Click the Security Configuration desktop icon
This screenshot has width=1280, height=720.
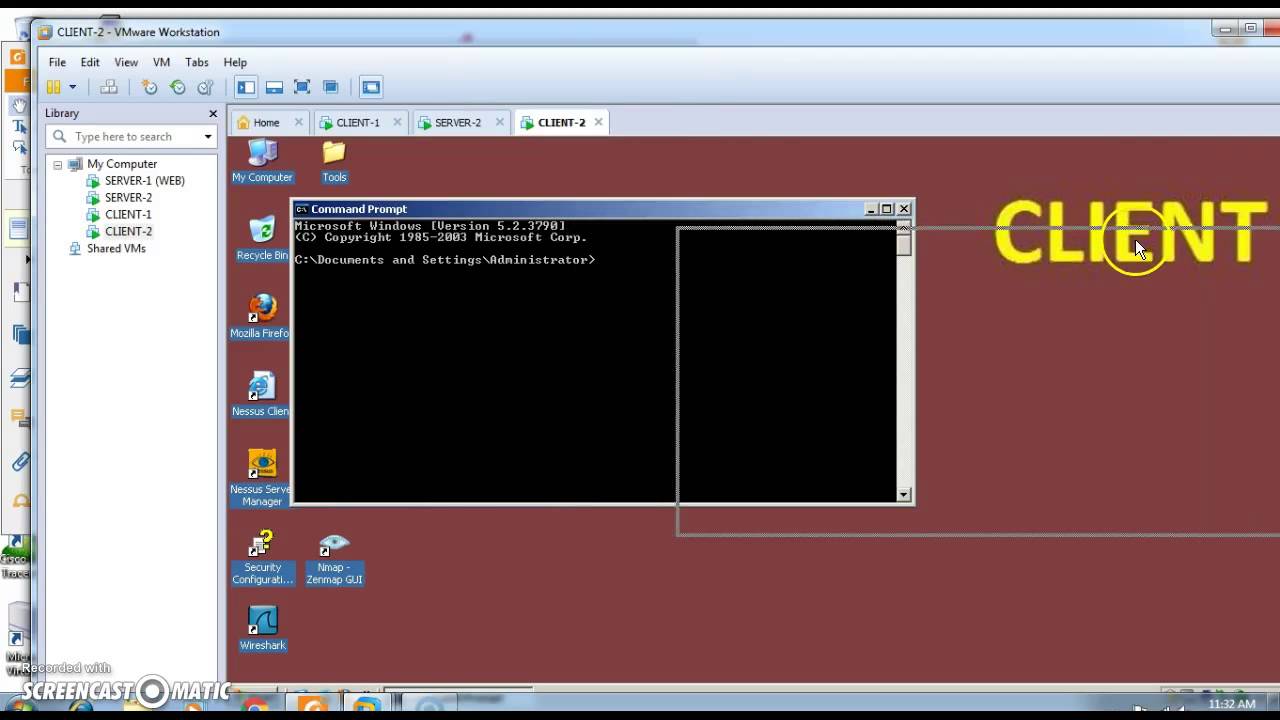point(262,556)
